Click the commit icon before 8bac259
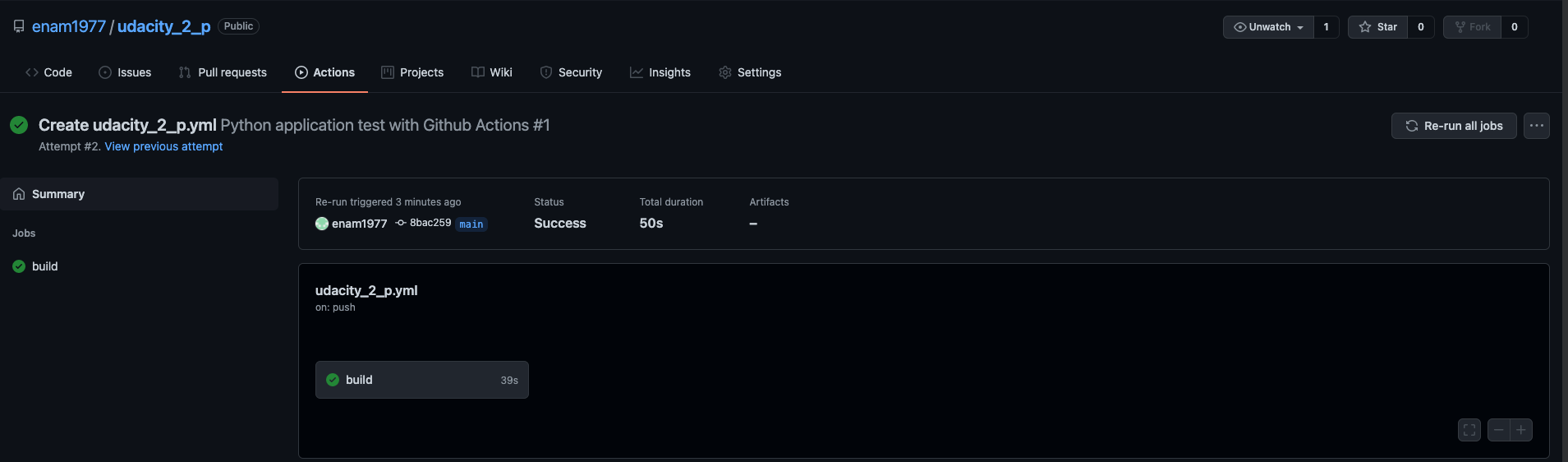The width and height of the screenshot is (1568, 462). point(401,223)
